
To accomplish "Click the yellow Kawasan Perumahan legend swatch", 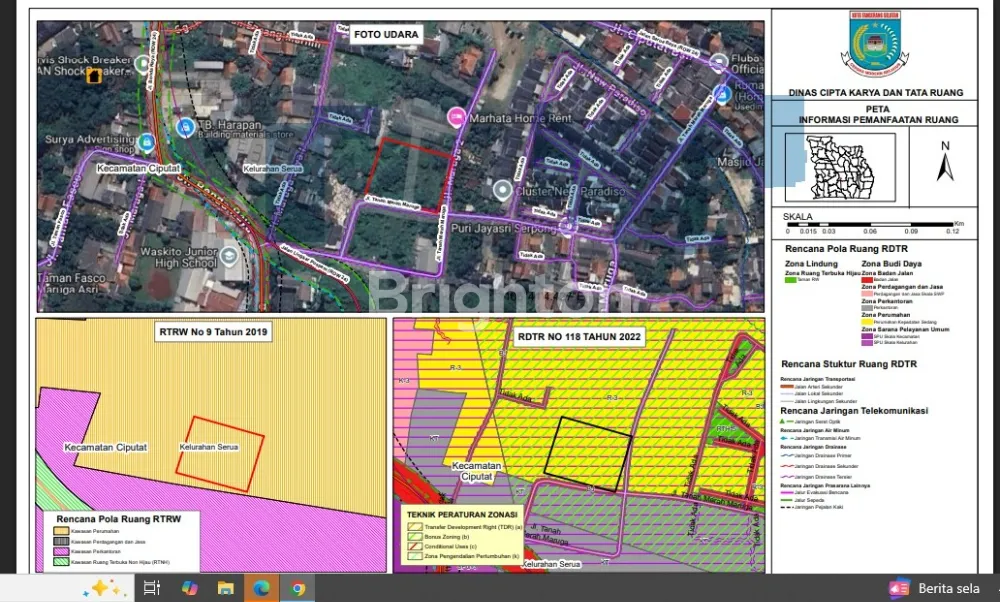I will click(59, 531).
